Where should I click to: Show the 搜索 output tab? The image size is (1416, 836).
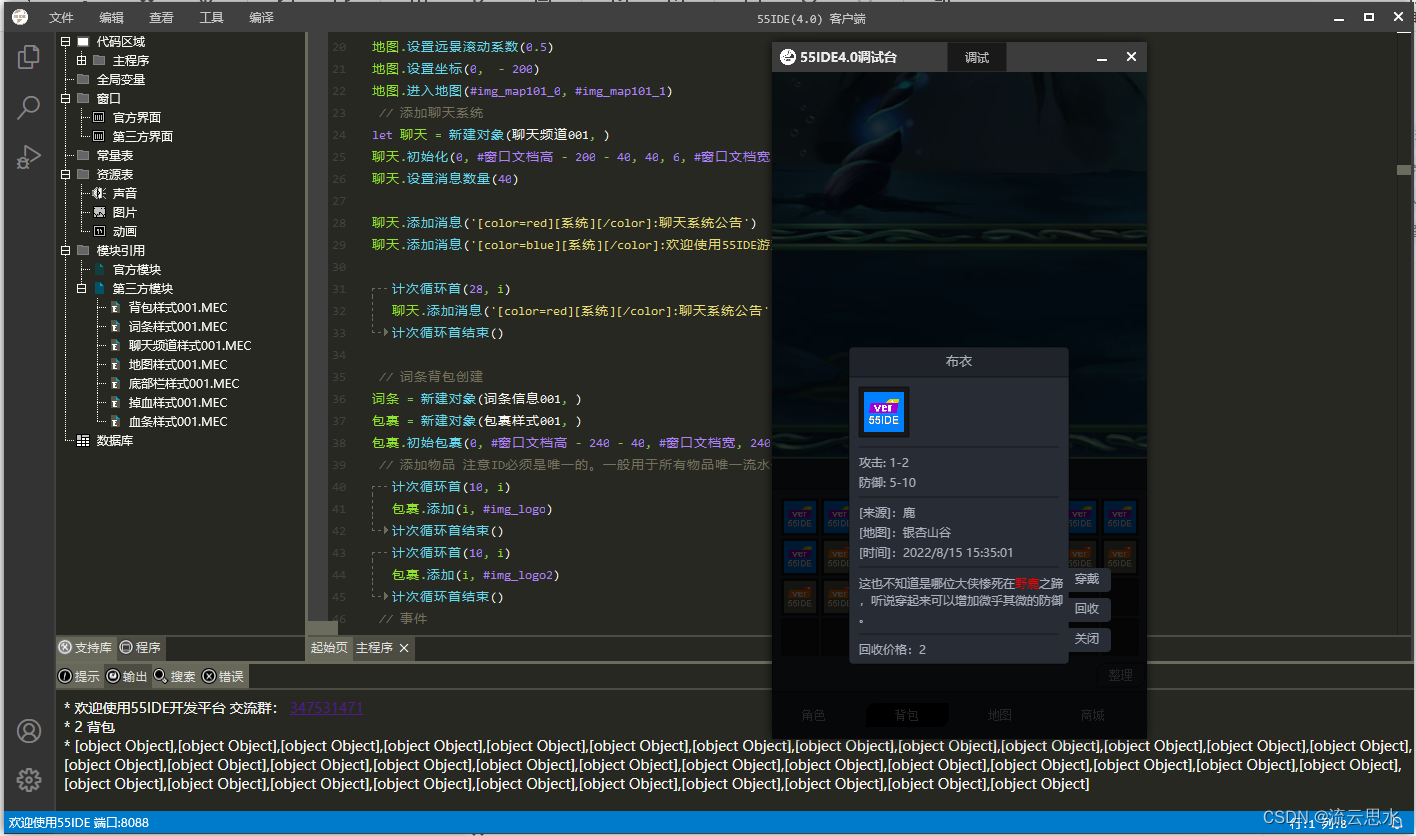[x=175, y=677]
